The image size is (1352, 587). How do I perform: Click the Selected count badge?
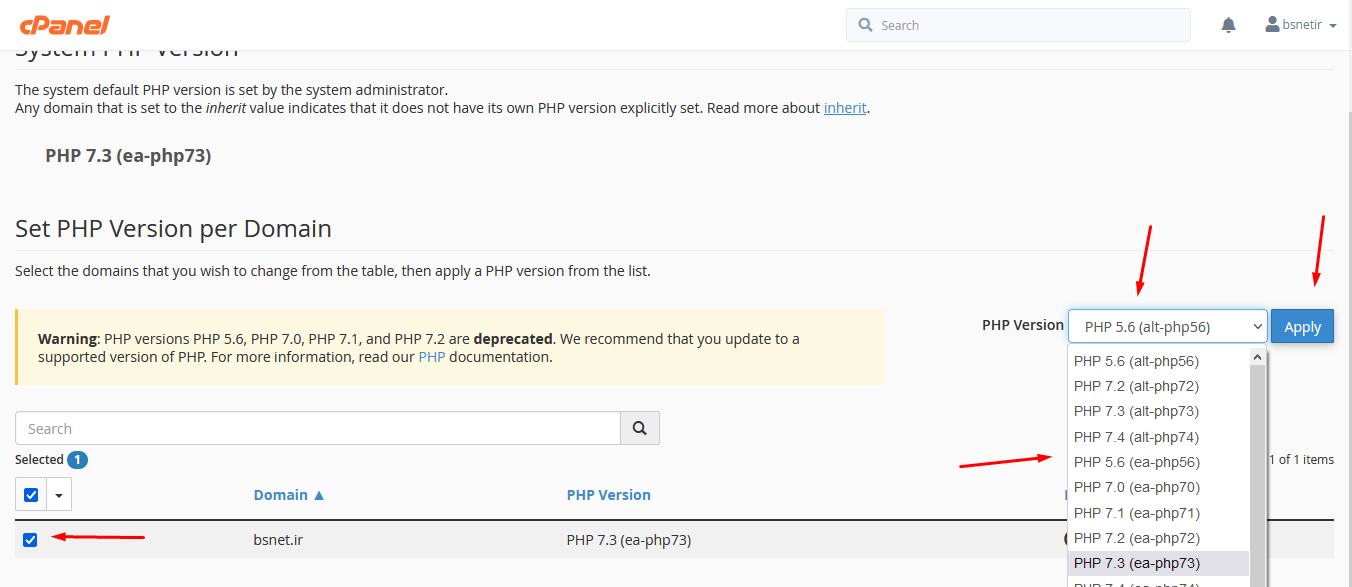tap(77, 460)
